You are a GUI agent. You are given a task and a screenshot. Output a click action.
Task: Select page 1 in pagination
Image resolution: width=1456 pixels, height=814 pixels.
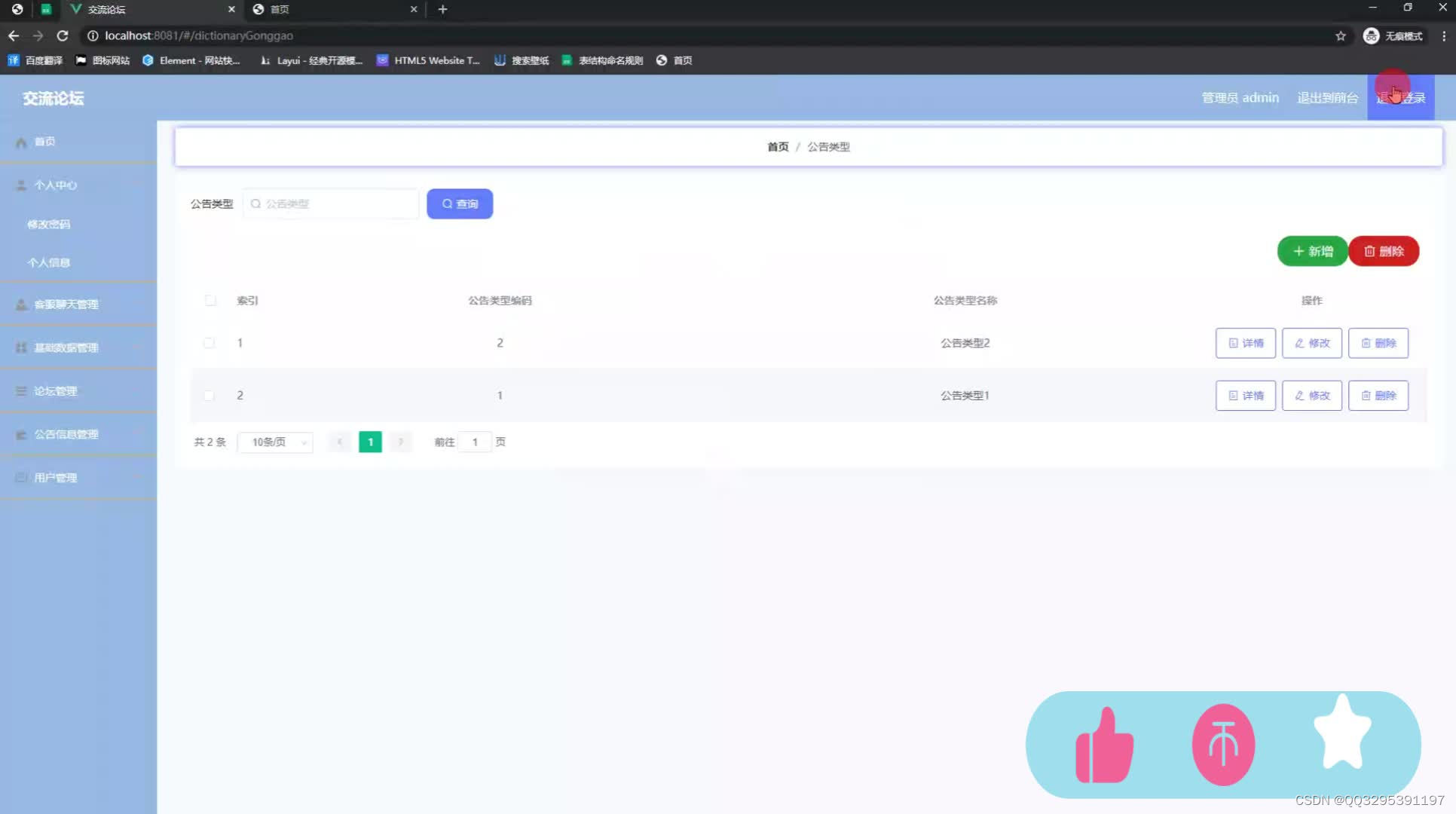[x=370, y=442]
